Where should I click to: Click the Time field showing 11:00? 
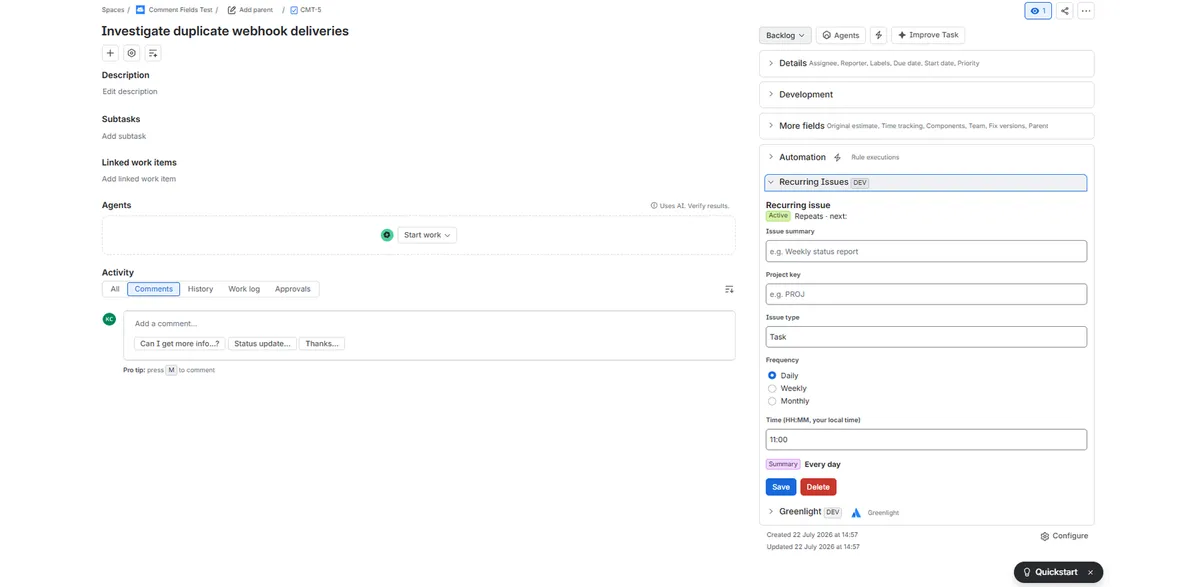926,439
